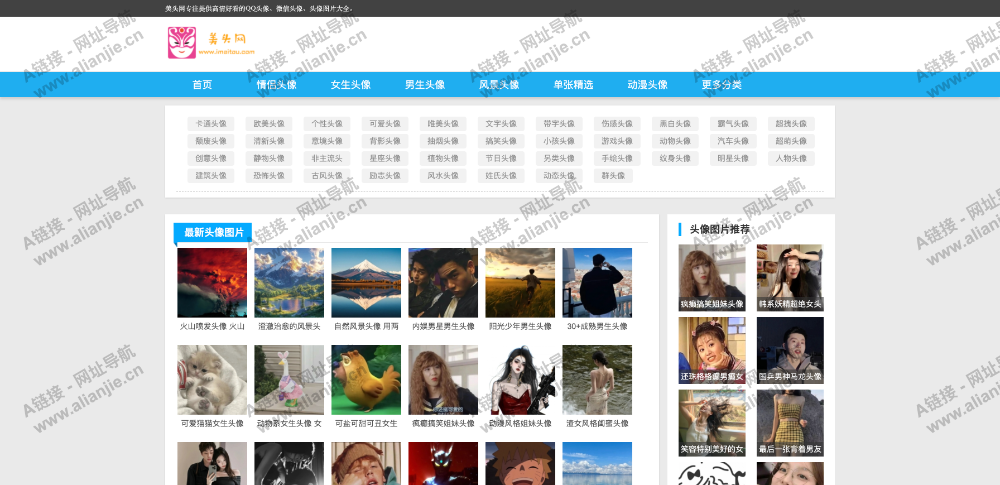Go to the 节日头像 tag
The image size is (1000, 485).
tap(501, 158)
